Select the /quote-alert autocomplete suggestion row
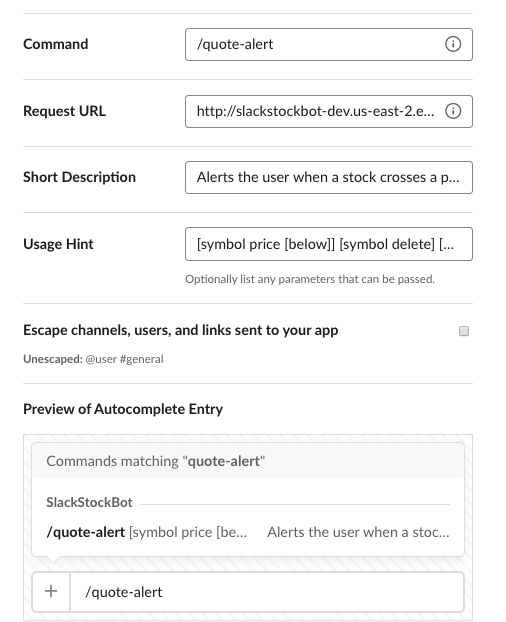Screen dimensions: 506x622 click(248, 532)
